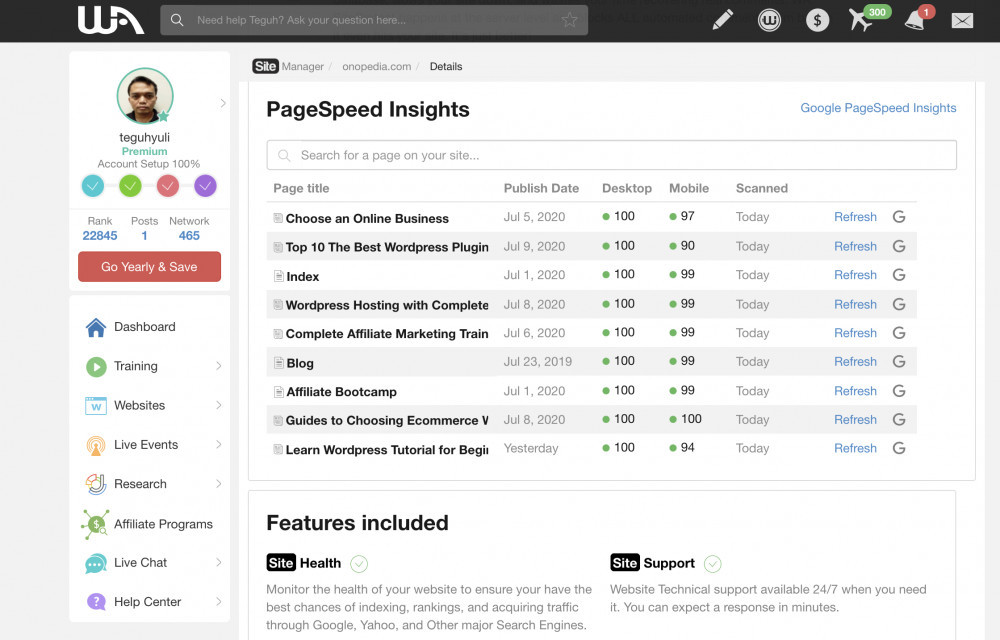Click the star icon in help search bar
The height and width of the screenshot is (640, 1000).
pos(569,20)
